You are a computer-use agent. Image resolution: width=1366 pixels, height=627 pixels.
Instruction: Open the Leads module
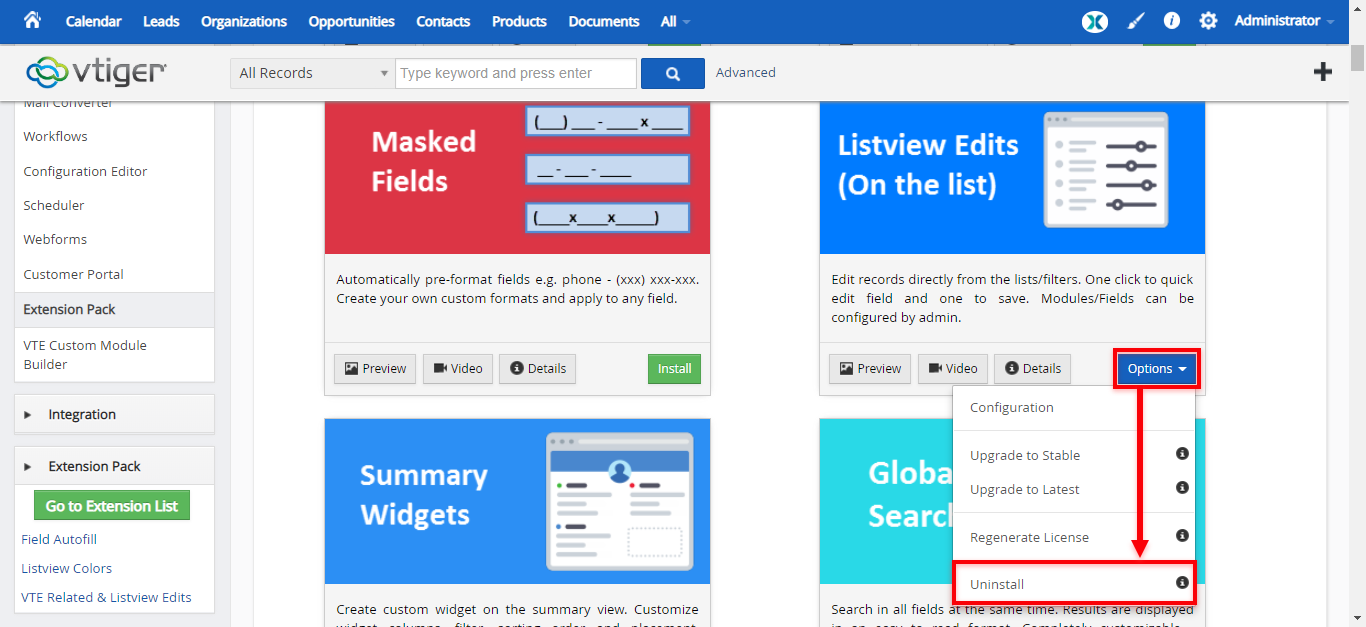pos(161,21)
